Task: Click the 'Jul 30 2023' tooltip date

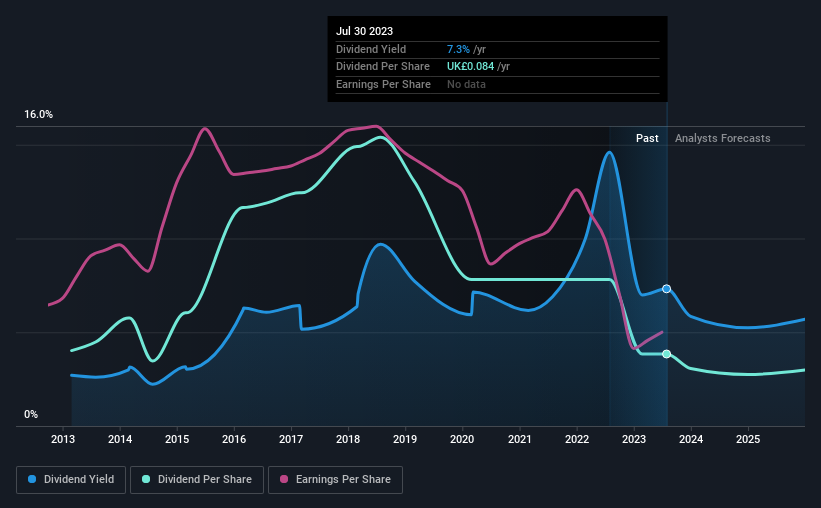Action: tap(364, 31)
